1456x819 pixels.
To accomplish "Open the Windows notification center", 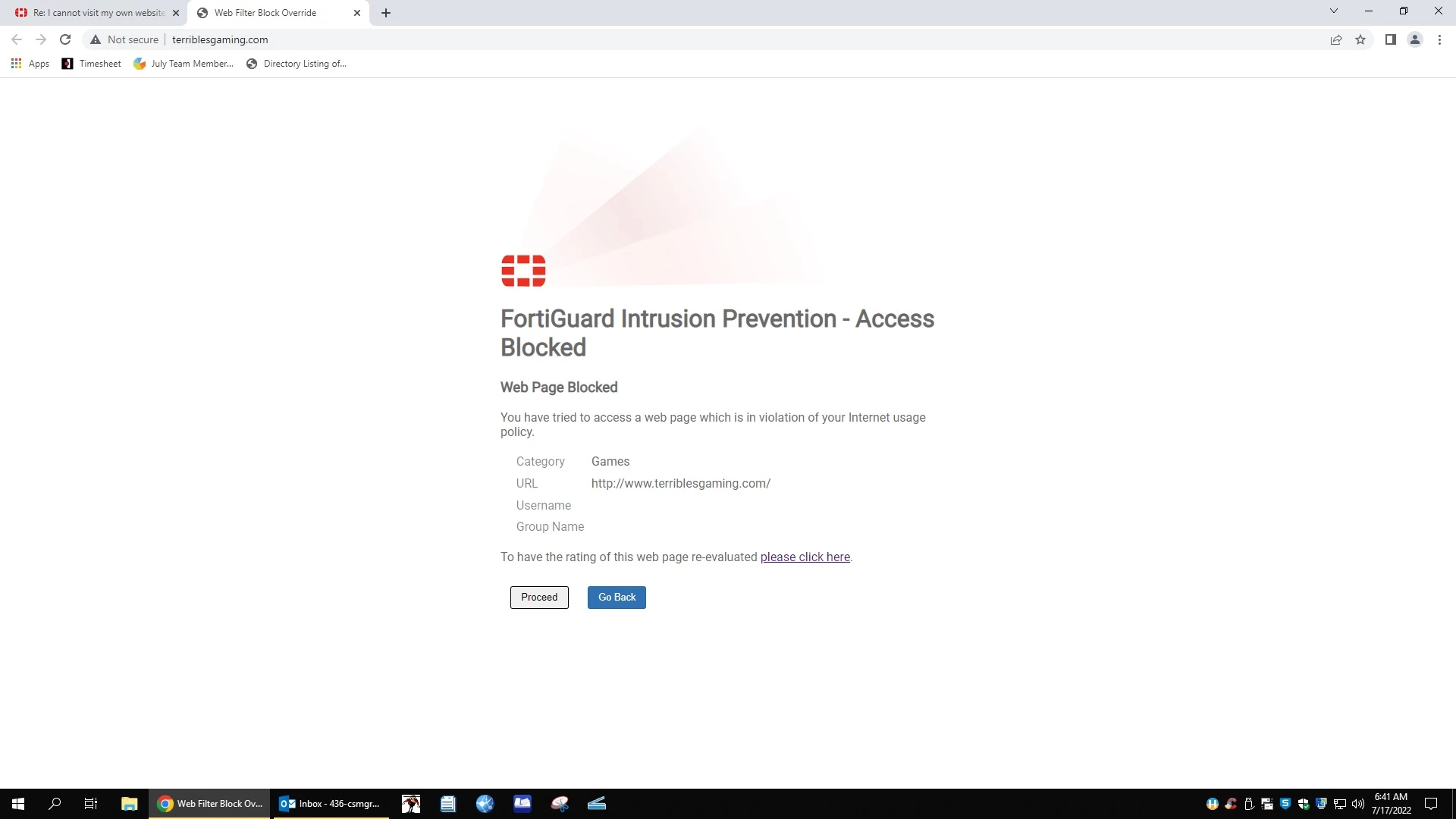I will pos(1431,804).
